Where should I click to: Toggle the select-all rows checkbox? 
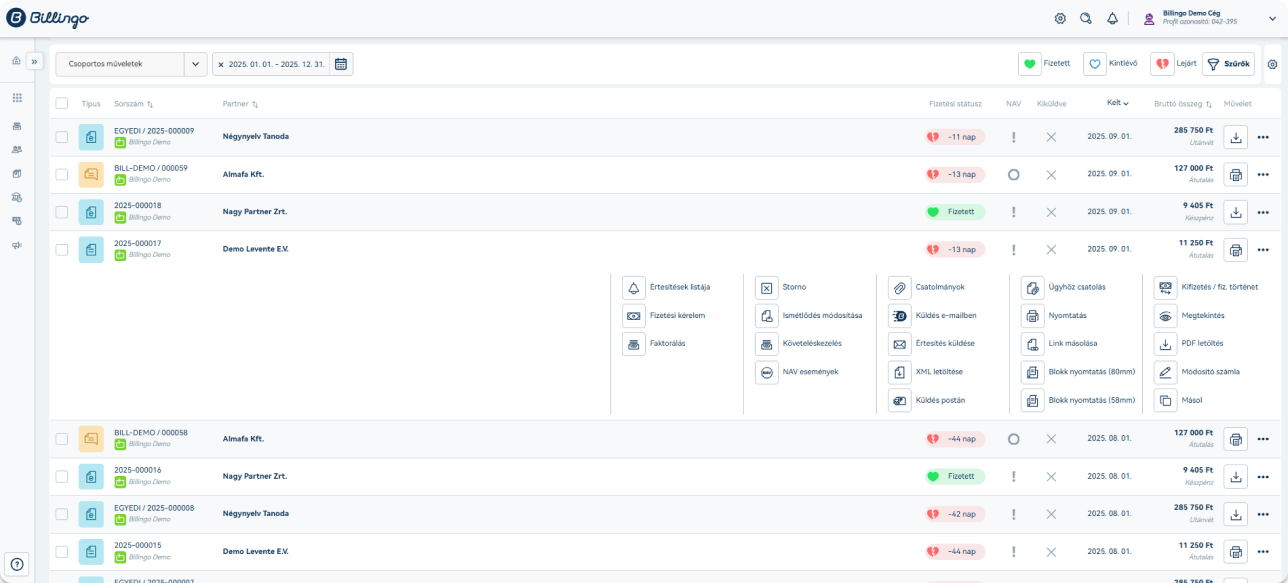(62, 103)
